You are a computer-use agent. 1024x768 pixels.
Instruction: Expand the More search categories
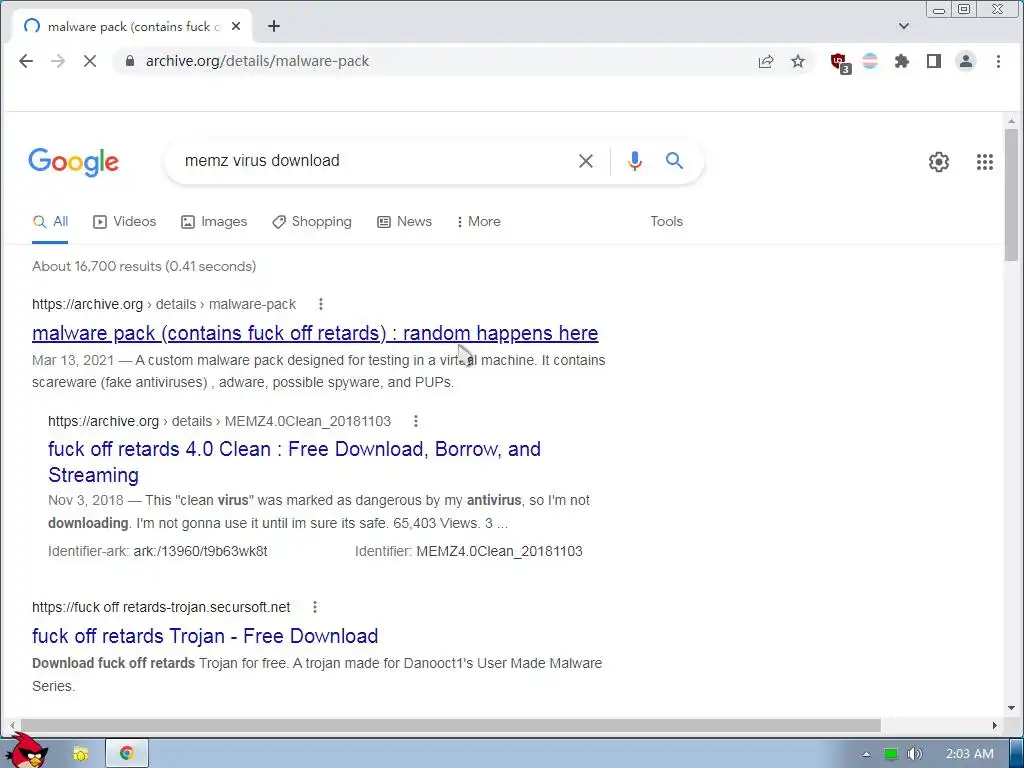pos(478,221)
